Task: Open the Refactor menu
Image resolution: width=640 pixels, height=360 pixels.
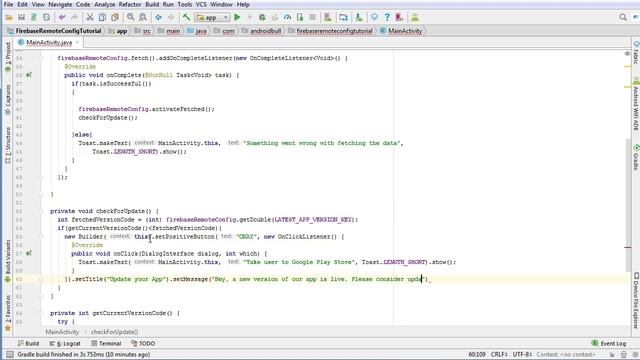Action: 130,4
